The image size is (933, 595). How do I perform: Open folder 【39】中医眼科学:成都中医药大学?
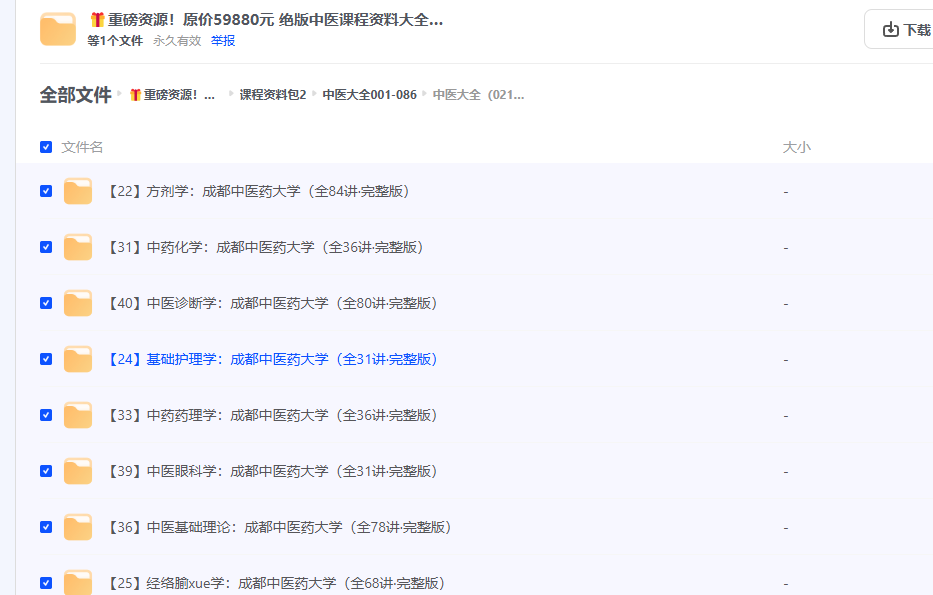click(271, 471)
